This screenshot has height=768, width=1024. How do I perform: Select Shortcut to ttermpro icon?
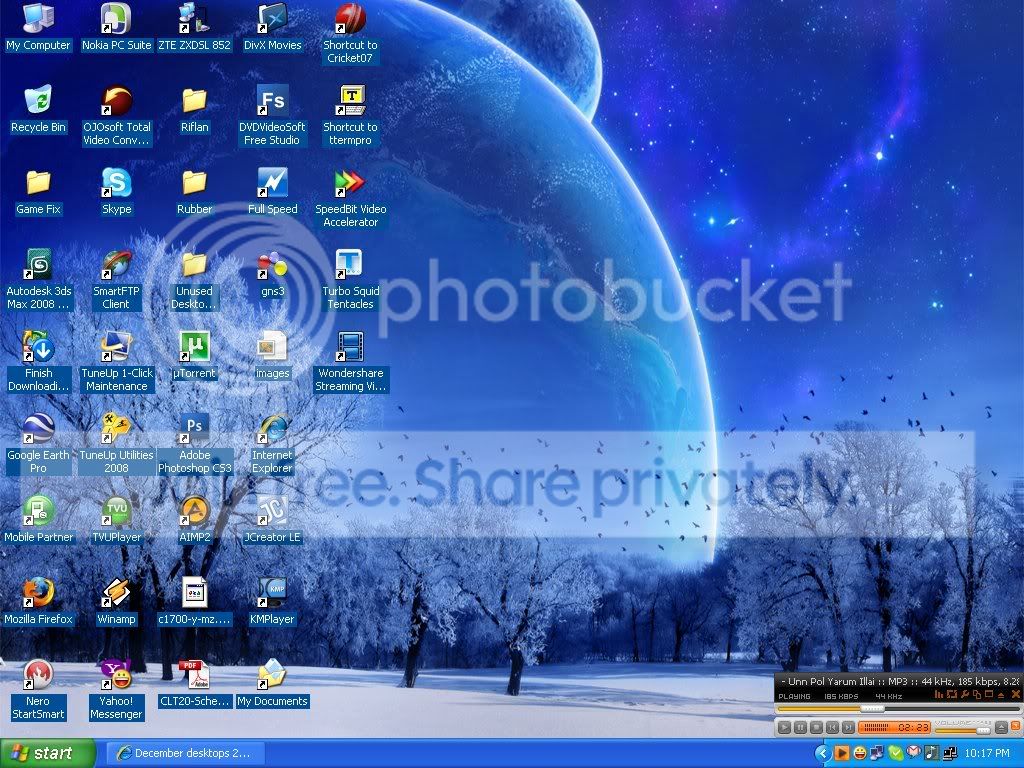351,116
